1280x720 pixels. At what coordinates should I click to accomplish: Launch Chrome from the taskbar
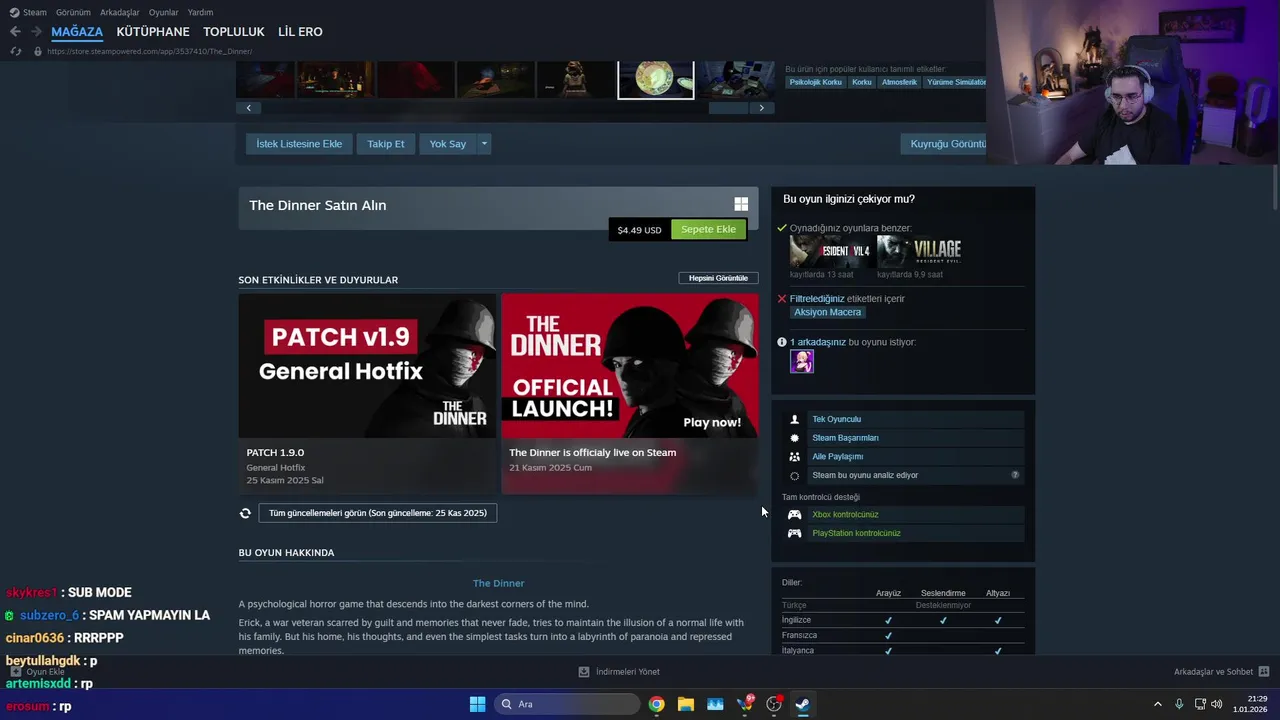tap(656, 704)
